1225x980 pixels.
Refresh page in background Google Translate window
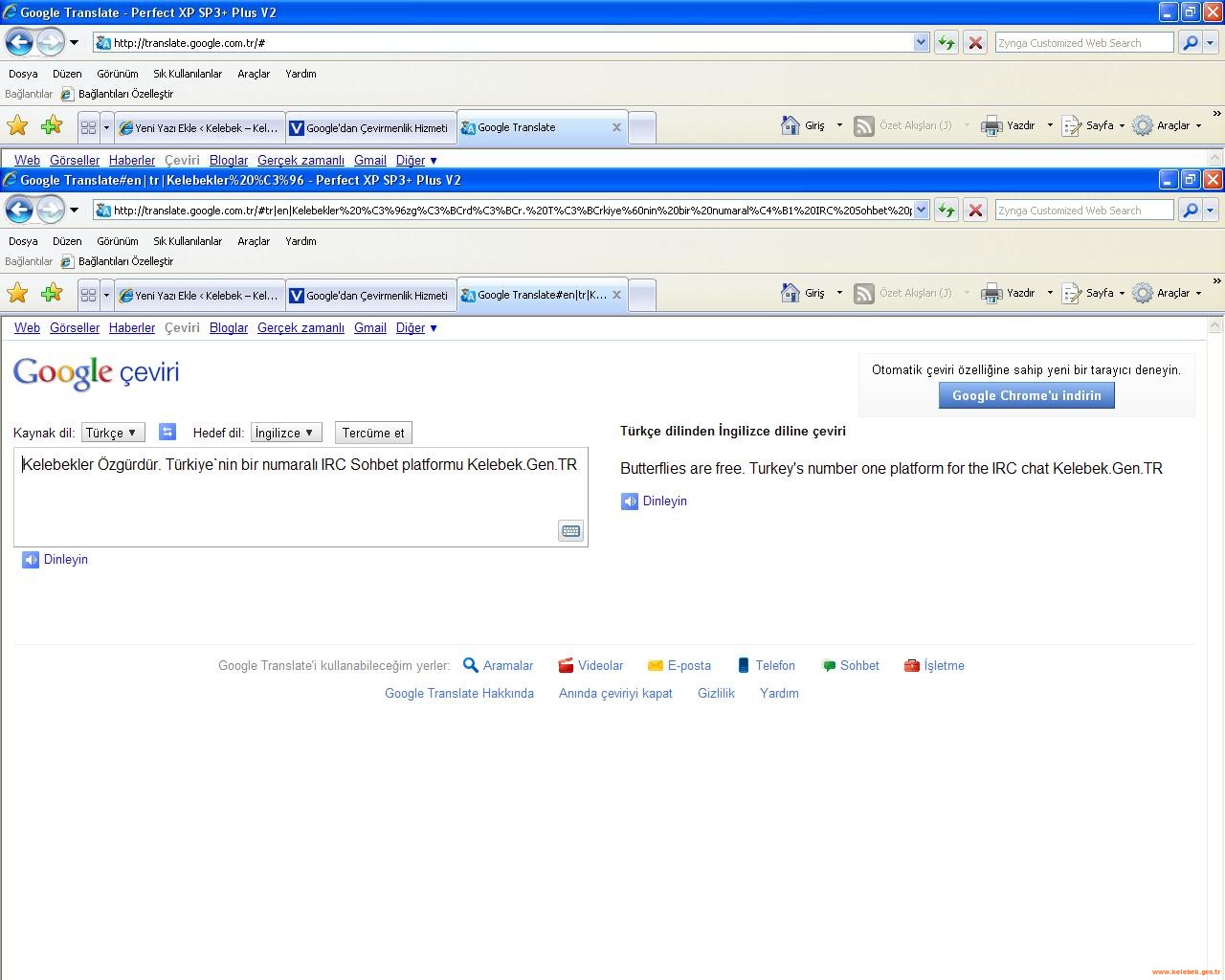947,43
